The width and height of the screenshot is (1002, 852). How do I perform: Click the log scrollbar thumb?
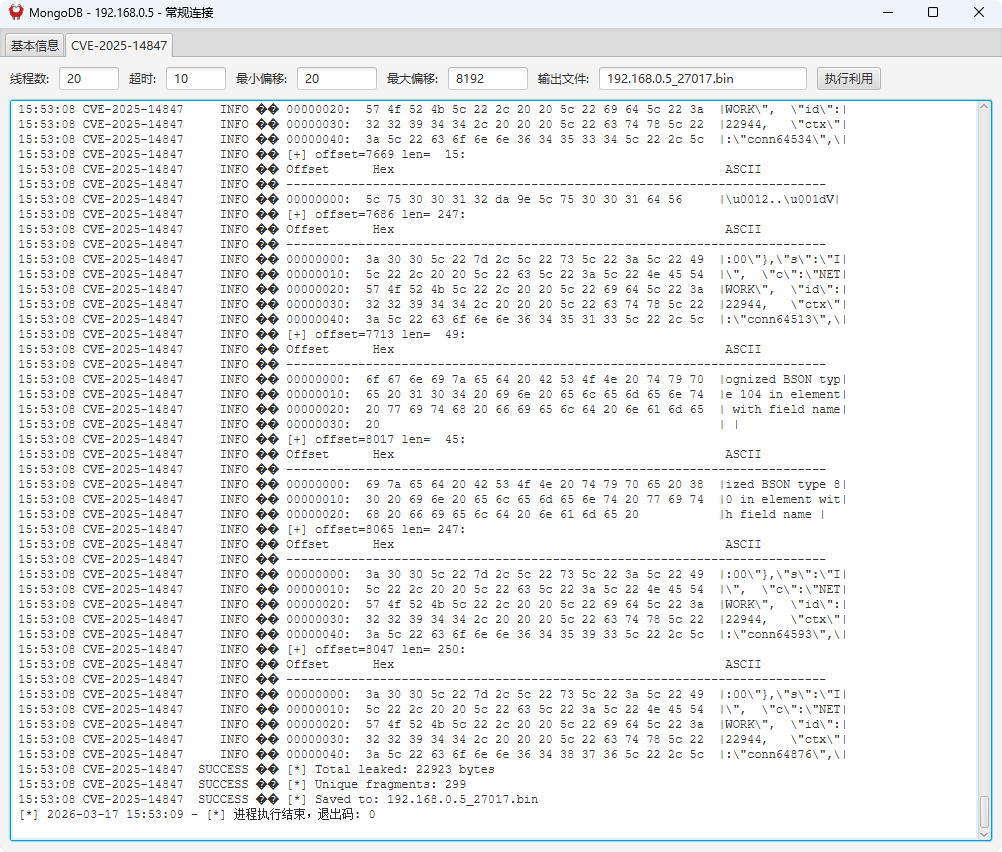coord(984,812)
